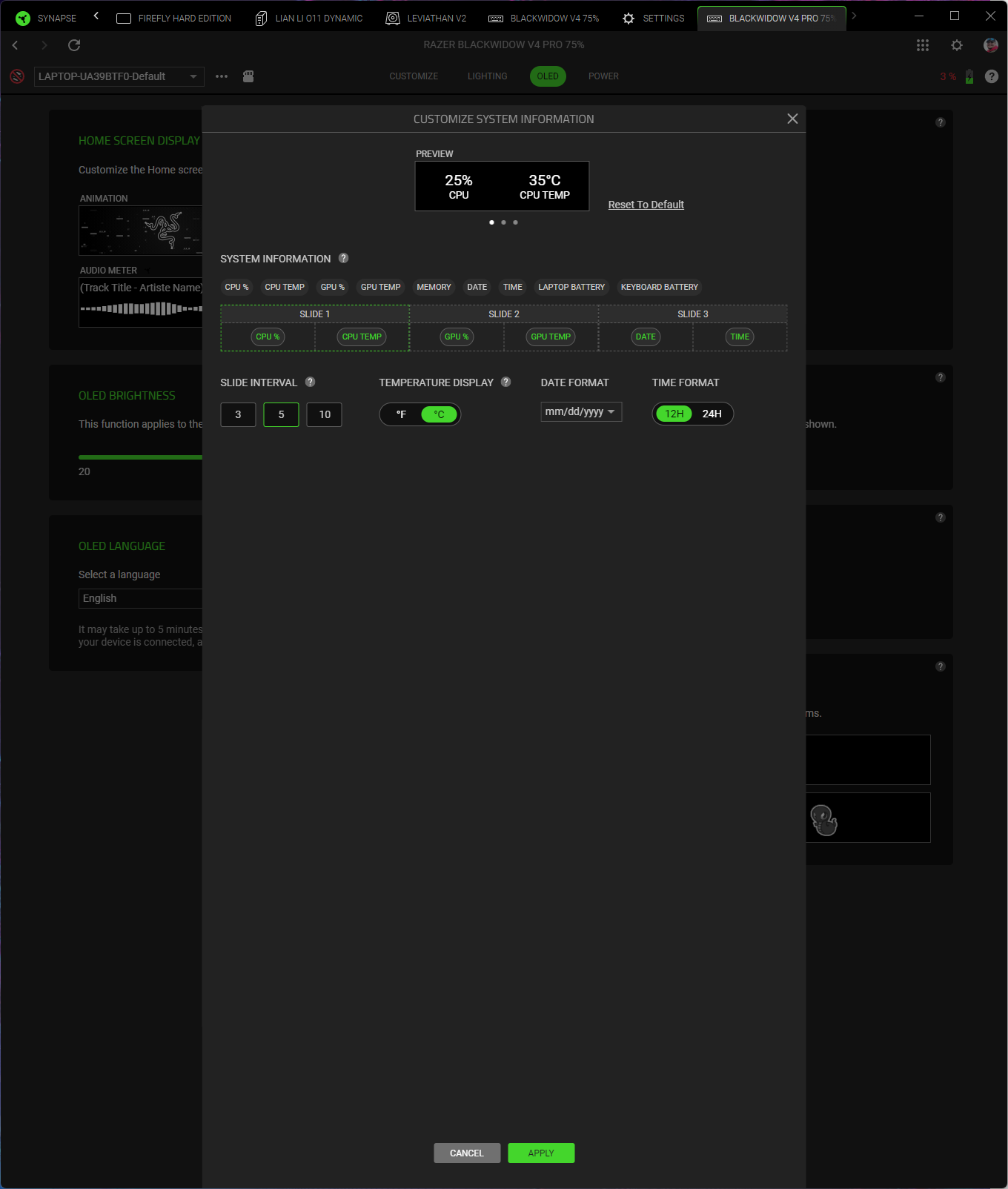Set slide interval to 3 seconds
The height and width of the screenshot is (1189, 1008).
click(238, 414)
